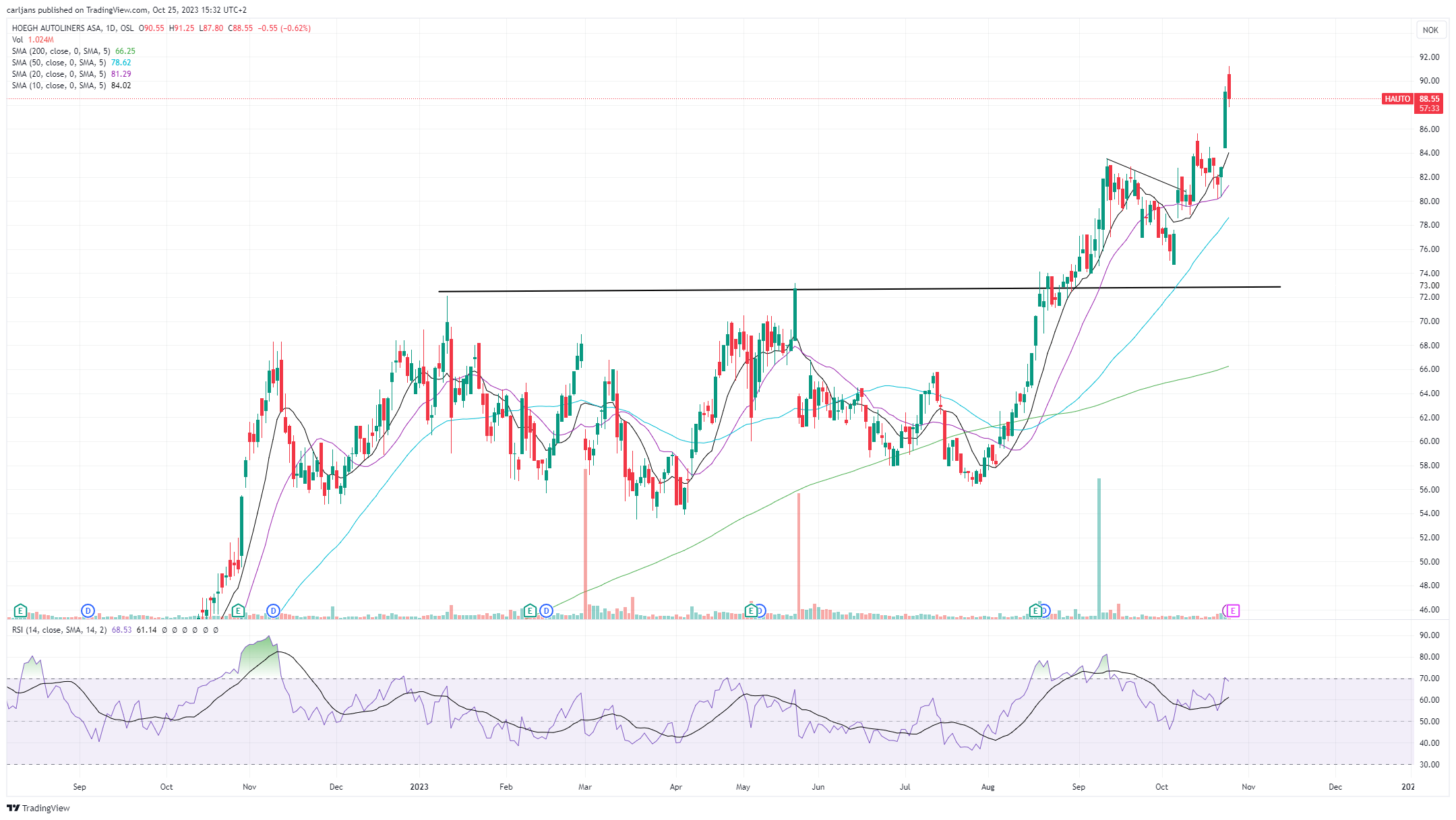The height and width of the screenshot is (820, 1456).
Task: Open the NOK currency selector
Action: pyautogui.click(x=1430, y=30)
